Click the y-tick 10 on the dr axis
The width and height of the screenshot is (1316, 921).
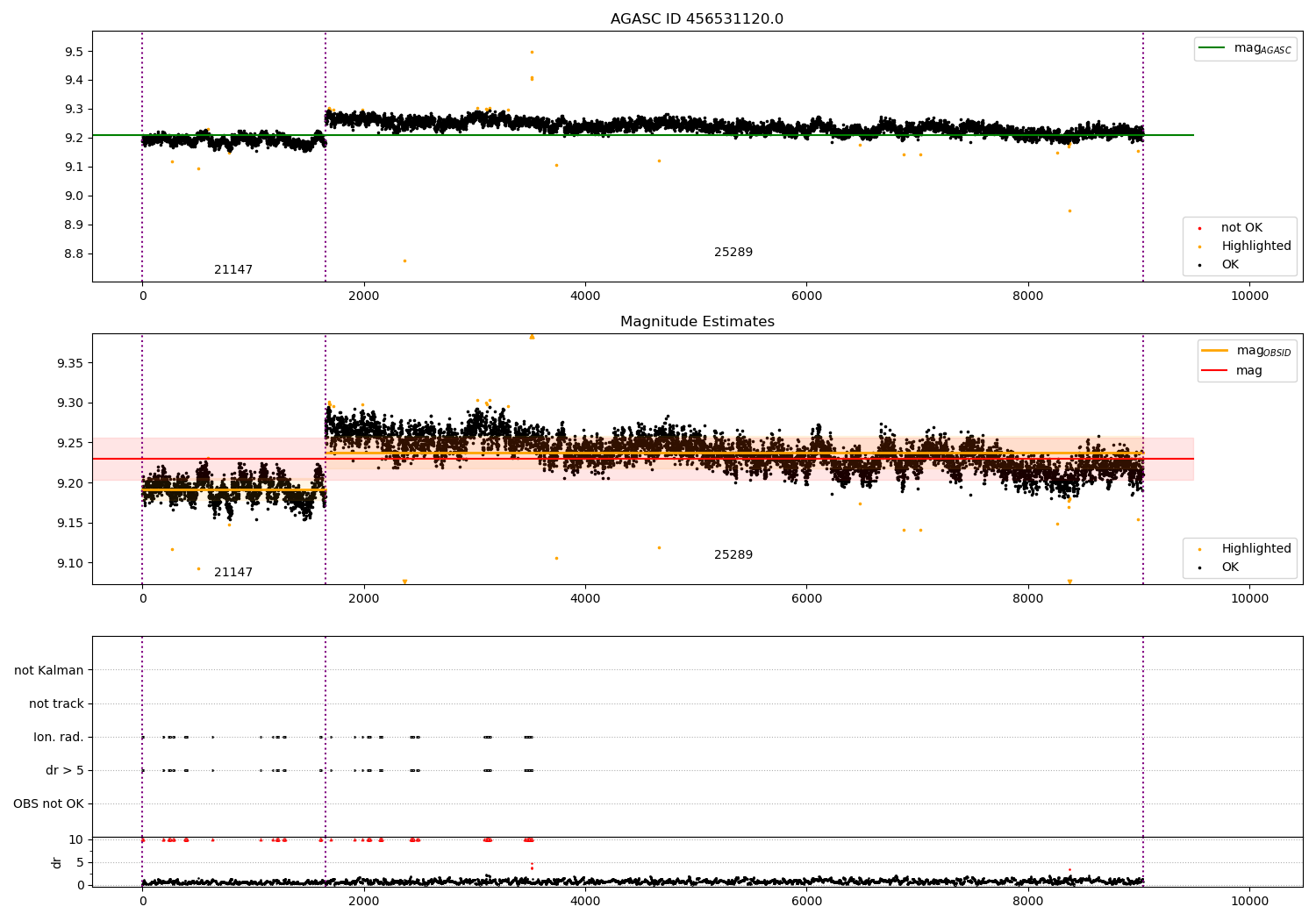75,839
